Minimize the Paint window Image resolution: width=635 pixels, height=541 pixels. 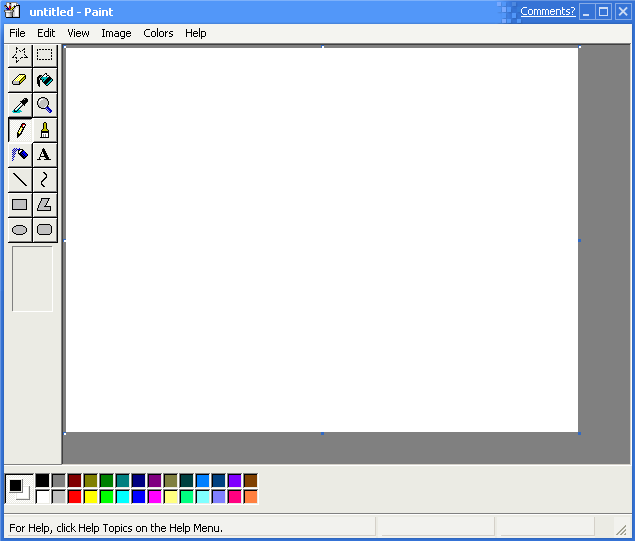[x=586, y=12]
